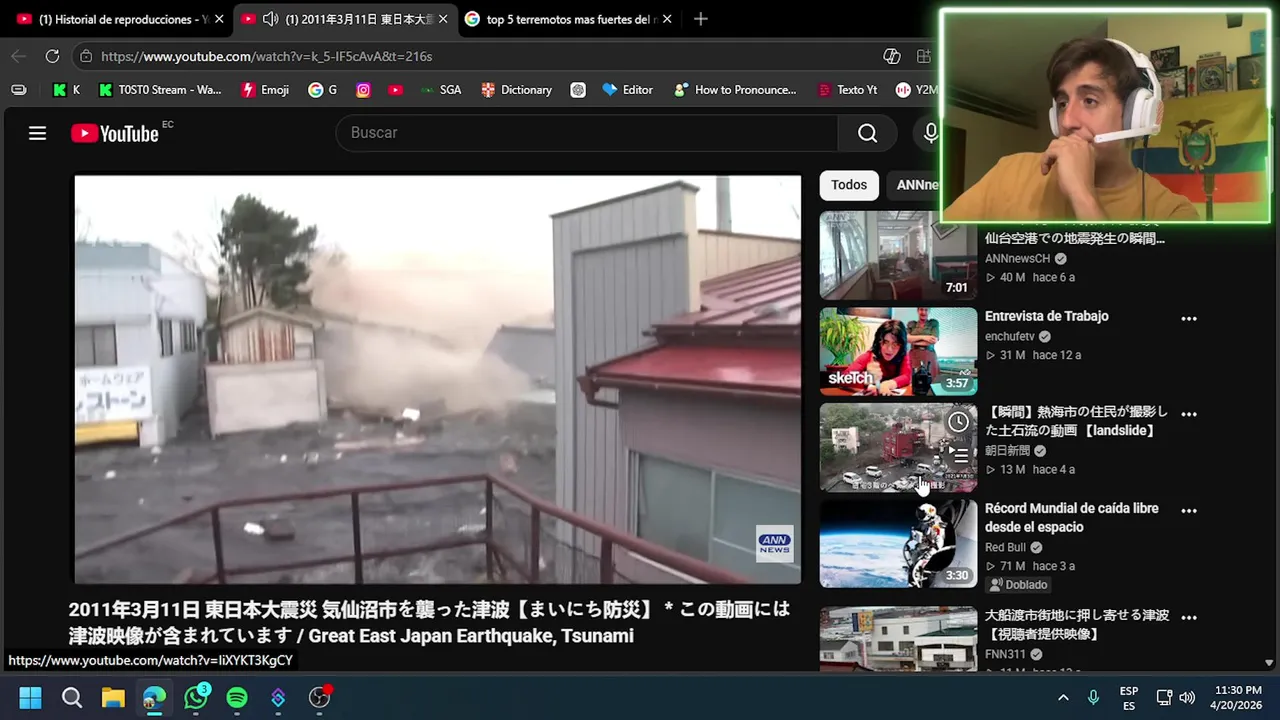The width and height of the screenshot is (1280, 720).
Task: Open options for 熱海市 landslide video
Action: (1189, 414)
